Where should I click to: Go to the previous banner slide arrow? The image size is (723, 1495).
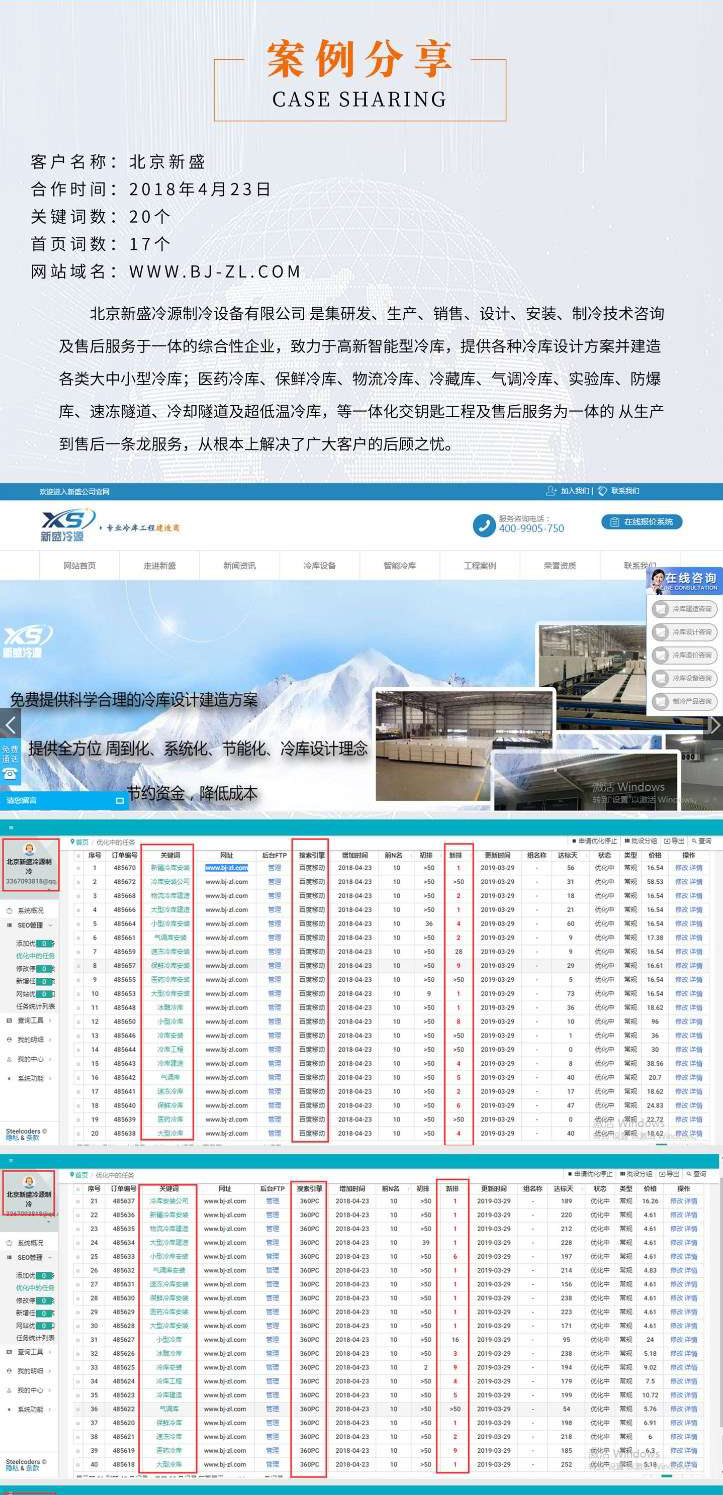10,724
